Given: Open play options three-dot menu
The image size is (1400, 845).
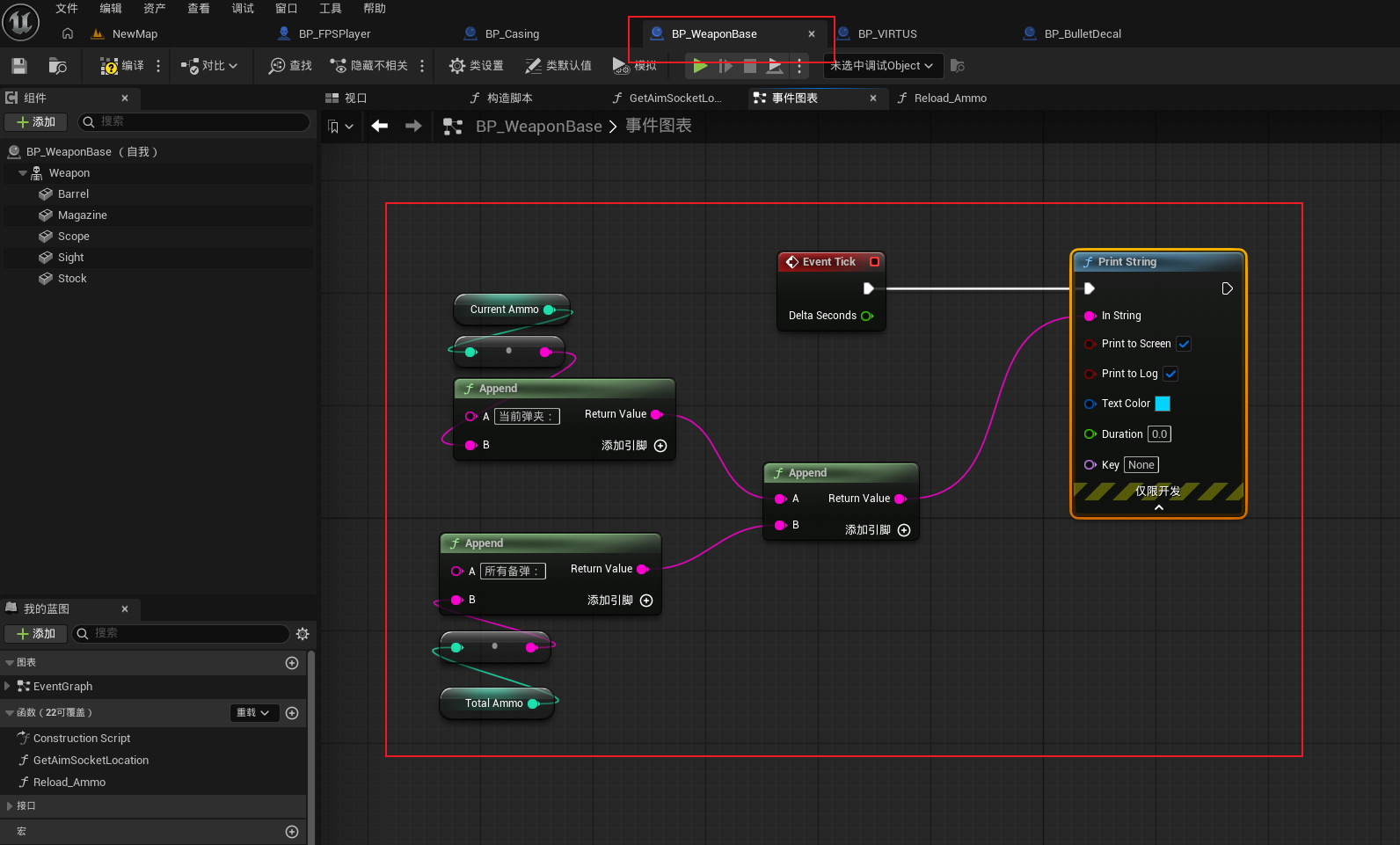Looking at the screenshot, I should pos(798,66).
